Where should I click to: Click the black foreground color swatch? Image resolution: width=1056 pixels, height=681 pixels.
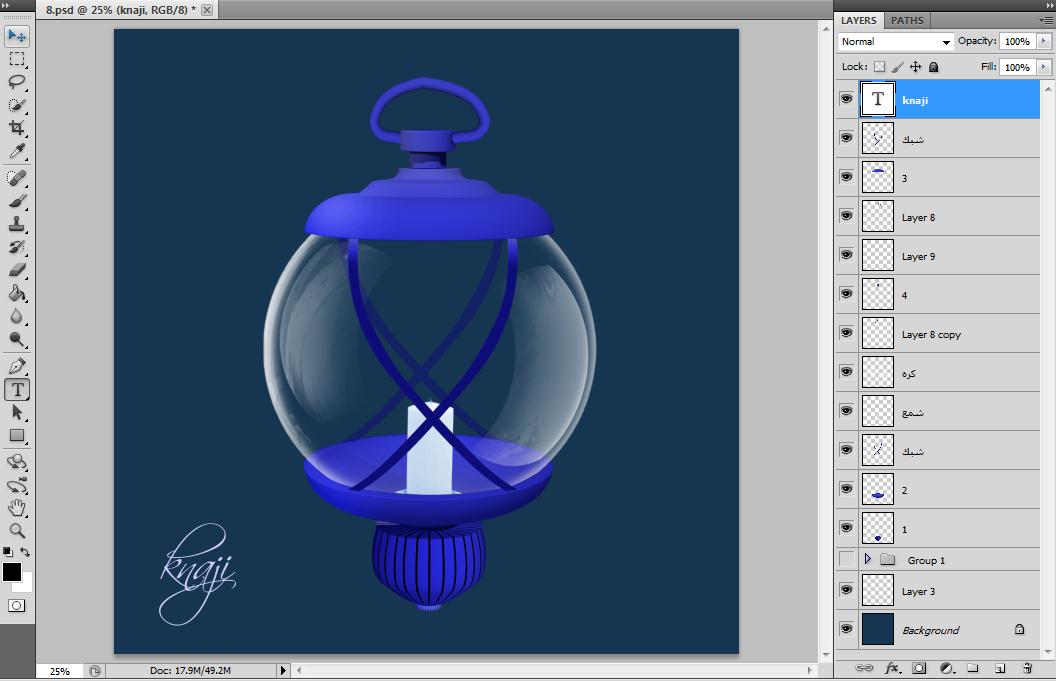[11, 572]
